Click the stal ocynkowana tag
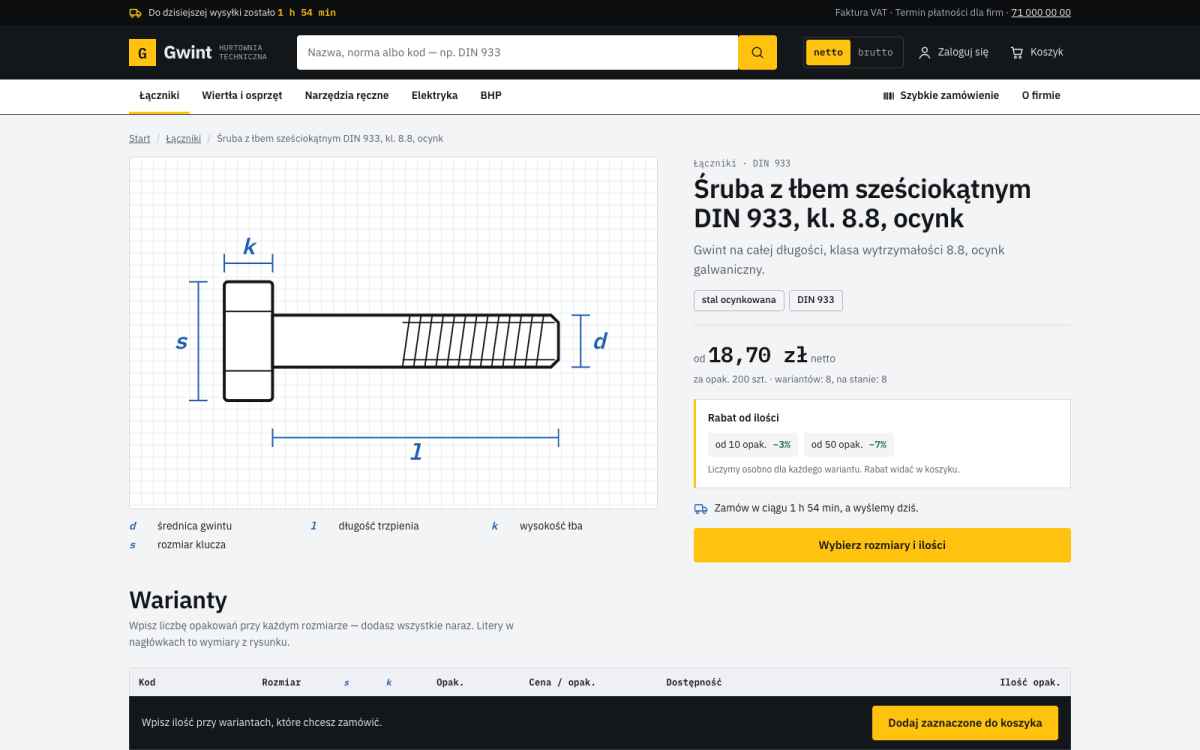 coord(739,300)
